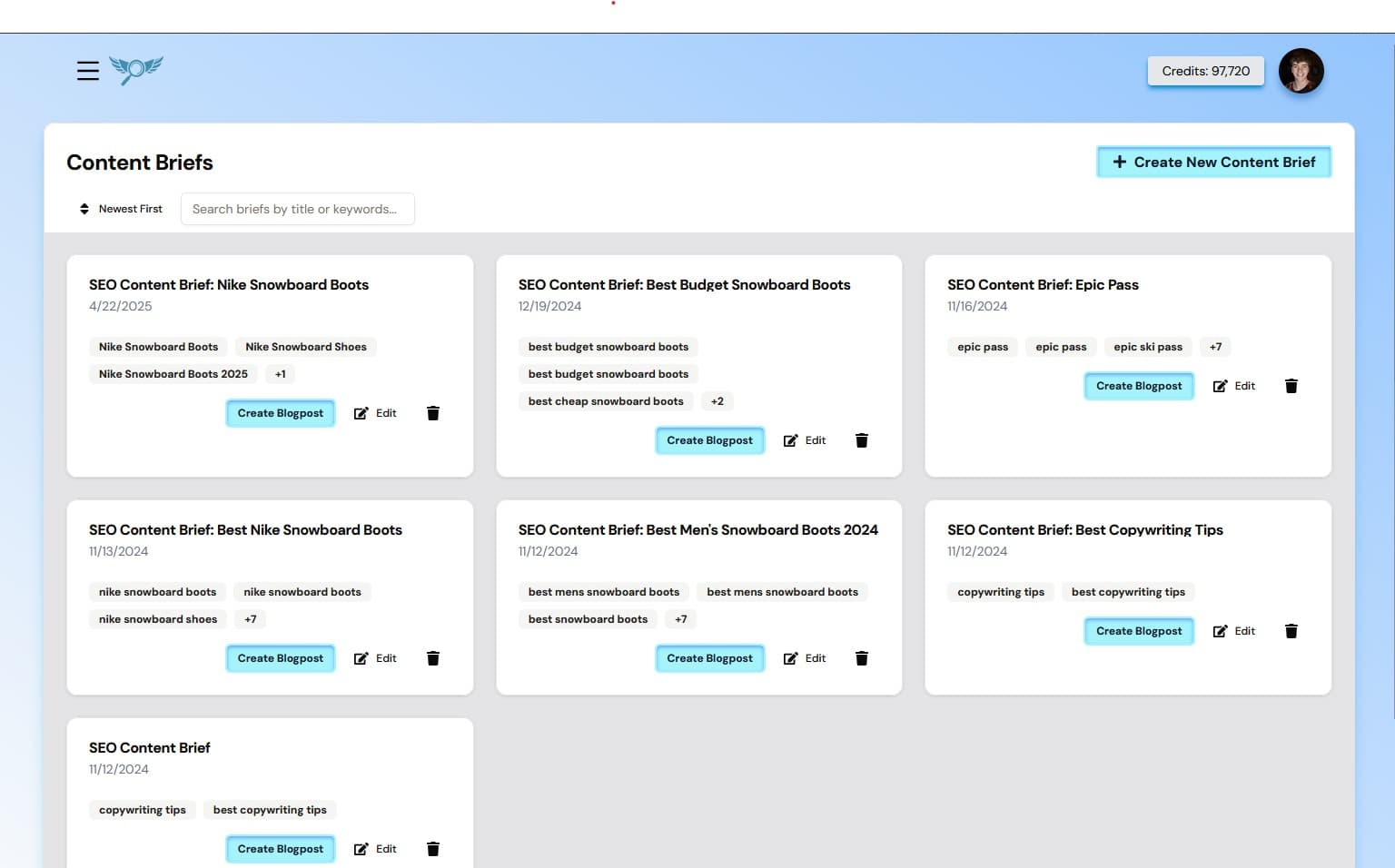Click Create New Content Brief

tap(1213, 162)
